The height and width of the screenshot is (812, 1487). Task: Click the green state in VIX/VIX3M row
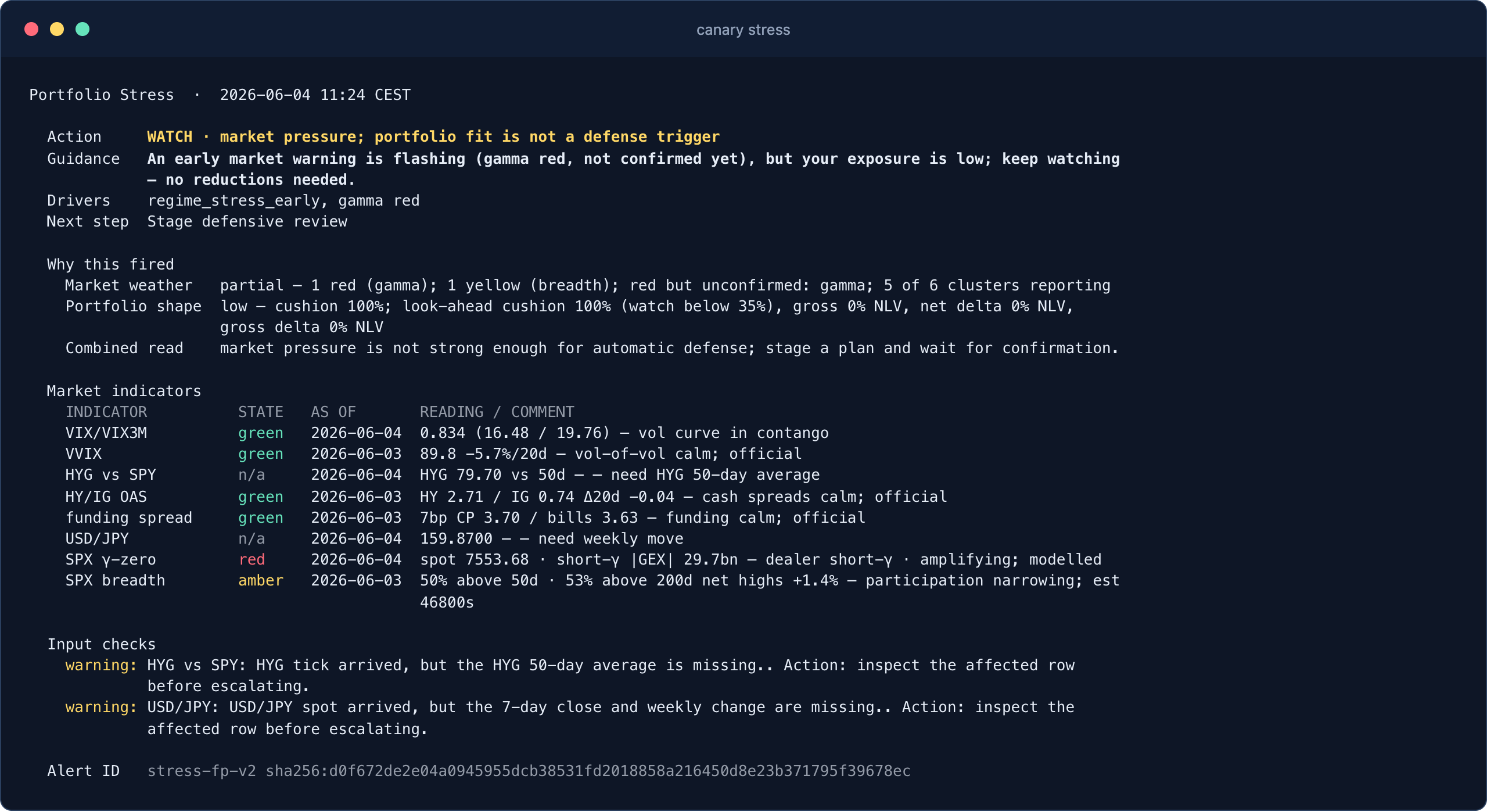tap(261, 433)
